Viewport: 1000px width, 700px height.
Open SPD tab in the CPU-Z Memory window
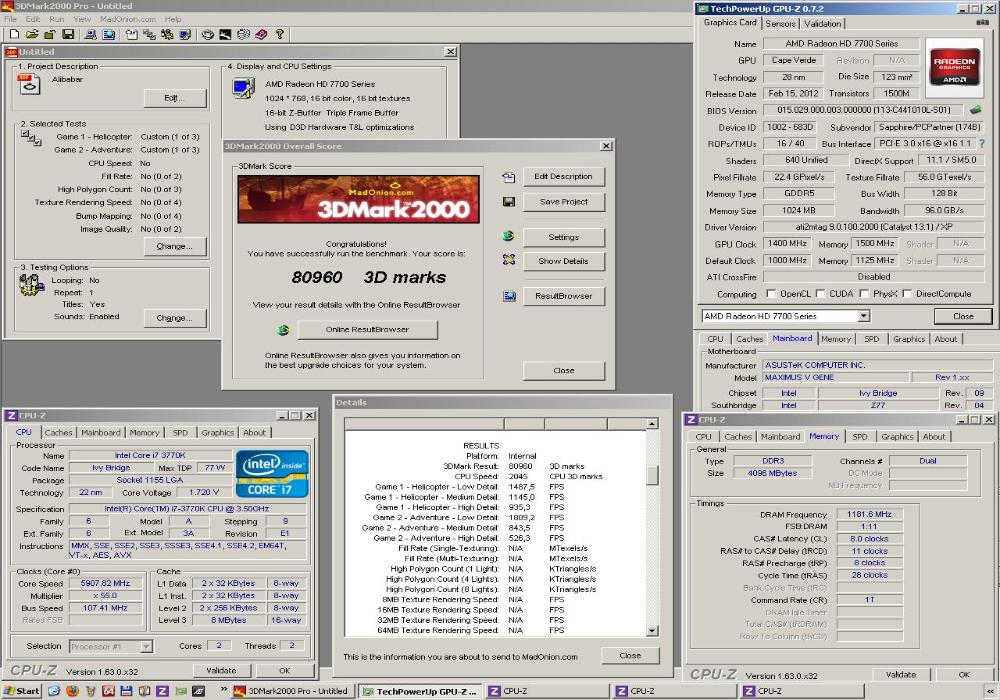pyautogui.click(x=860, y=437)
